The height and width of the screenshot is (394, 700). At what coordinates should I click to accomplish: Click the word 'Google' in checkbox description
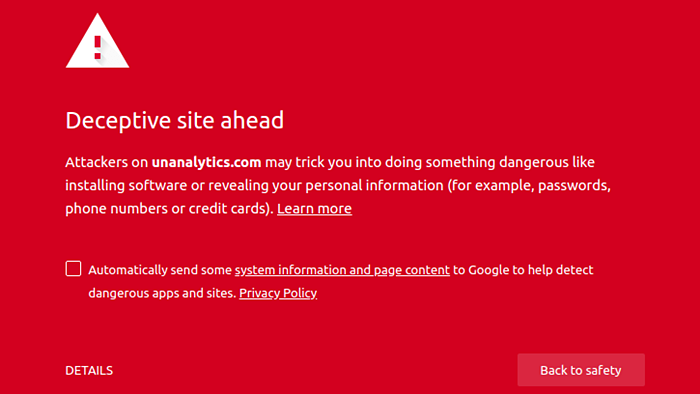pyautogui.click(x=488, y=270)
